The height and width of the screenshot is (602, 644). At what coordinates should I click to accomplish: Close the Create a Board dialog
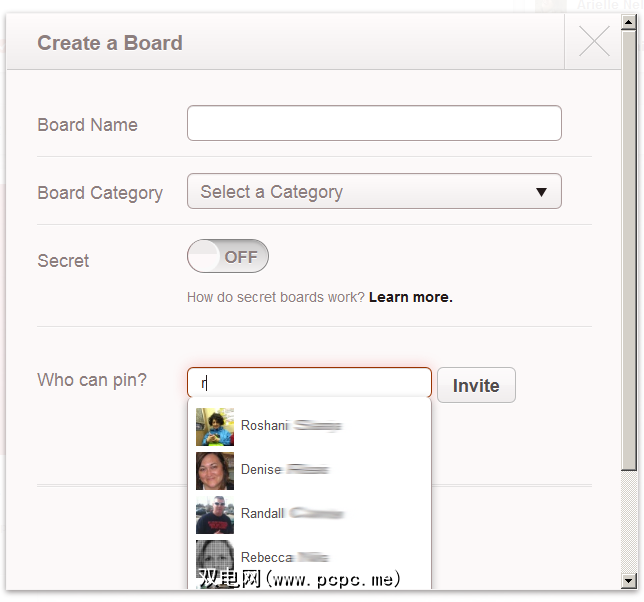(x=594, y=42)
